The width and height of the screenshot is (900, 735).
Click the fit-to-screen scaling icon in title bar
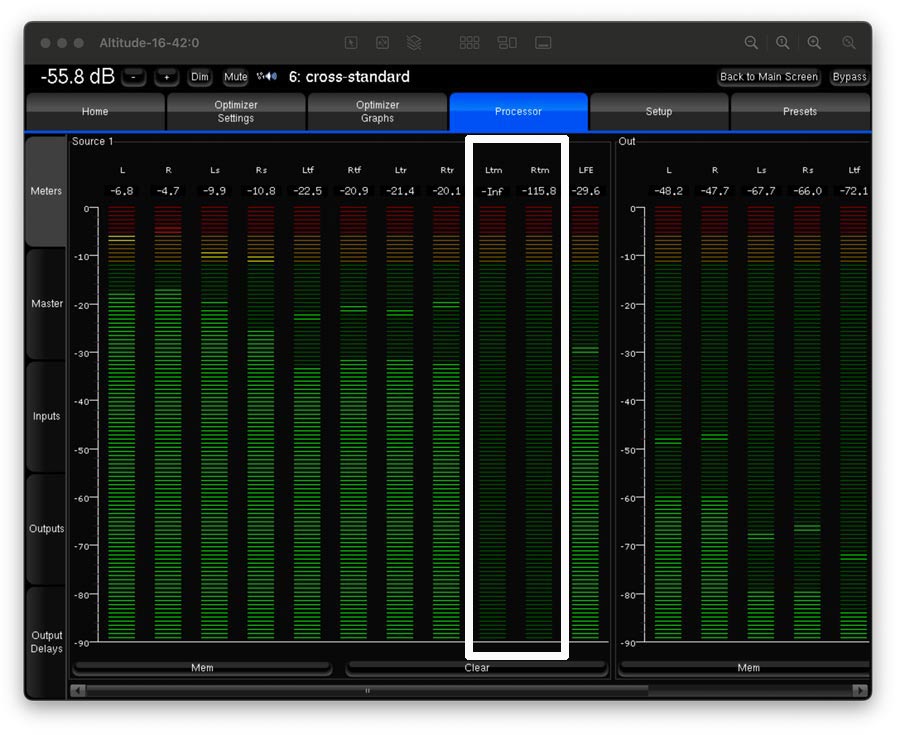(x=382, y=42)
